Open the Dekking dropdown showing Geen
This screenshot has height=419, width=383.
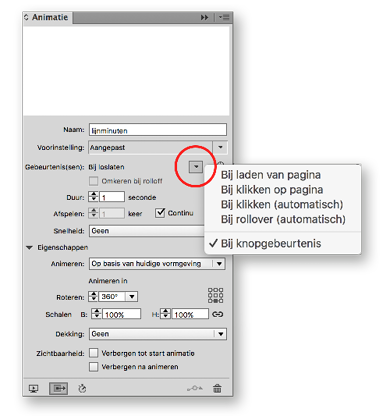pos(158,334)
